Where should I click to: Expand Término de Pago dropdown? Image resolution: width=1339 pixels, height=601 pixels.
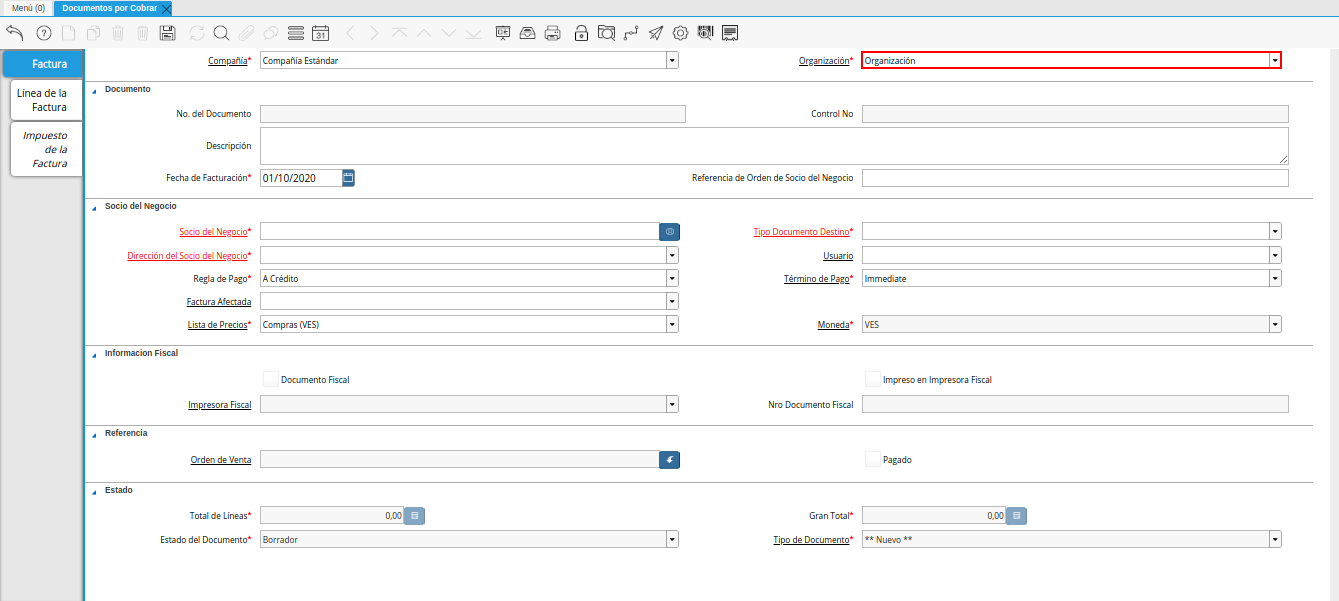[1275, 278]
